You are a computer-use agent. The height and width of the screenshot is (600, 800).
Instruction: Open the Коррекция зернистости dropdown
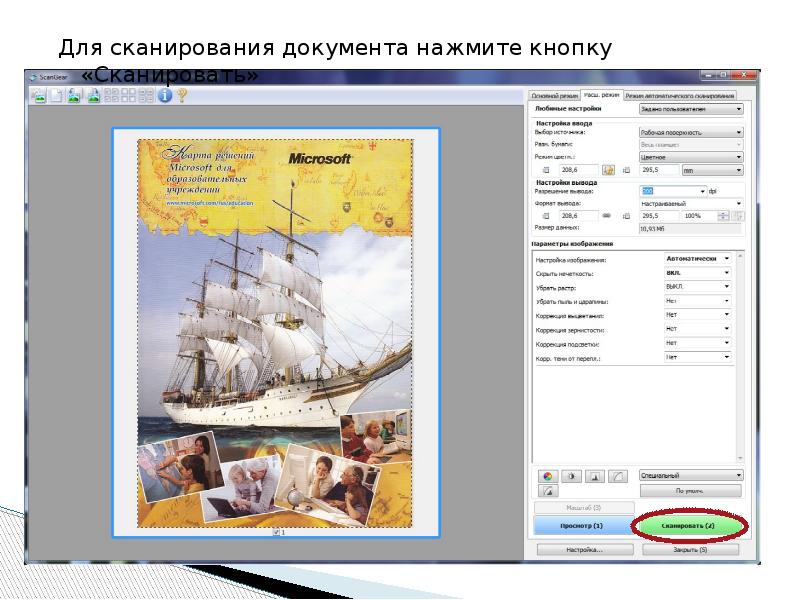pos(697,329)
